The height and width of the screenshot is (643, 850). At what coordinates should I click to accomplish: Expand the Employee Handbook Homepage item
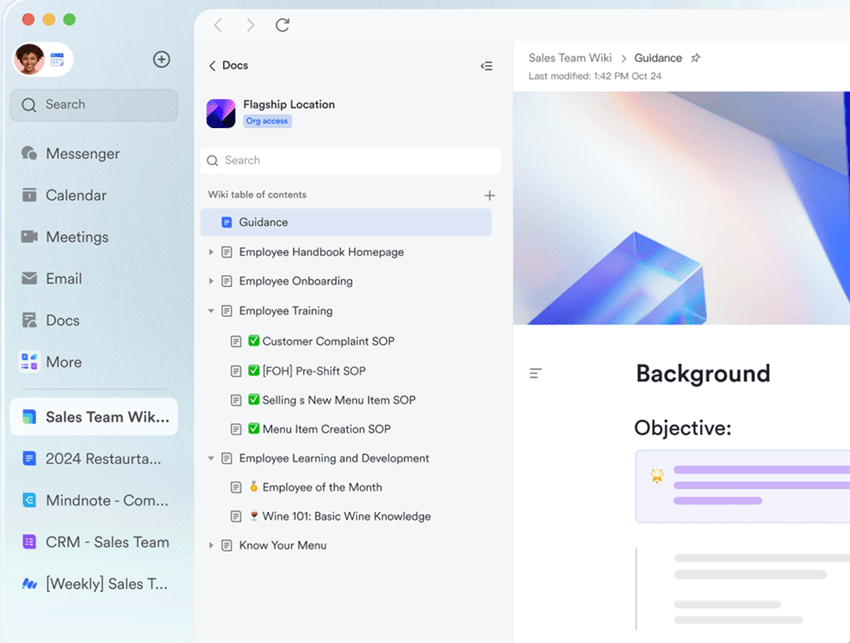tap(211, 252)
